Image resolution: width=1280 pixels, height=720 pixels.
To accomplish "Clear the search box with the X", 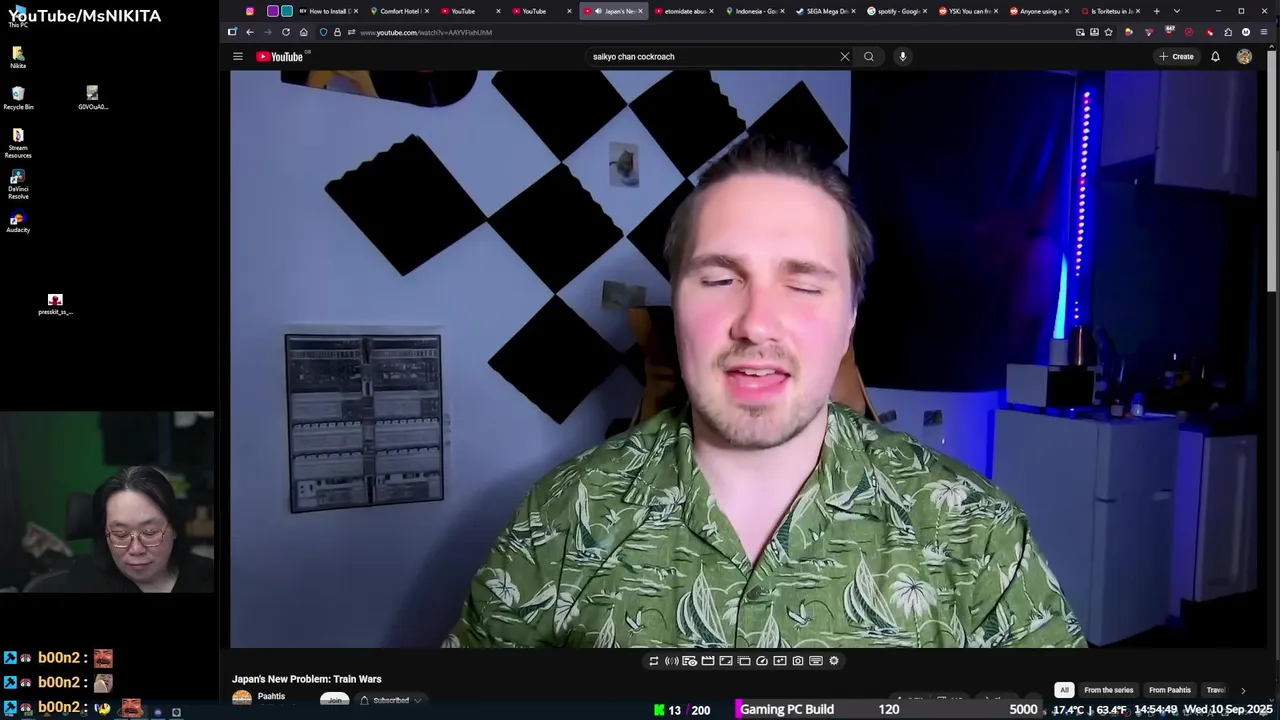I will pyautogui.click(x=845, y=56).
